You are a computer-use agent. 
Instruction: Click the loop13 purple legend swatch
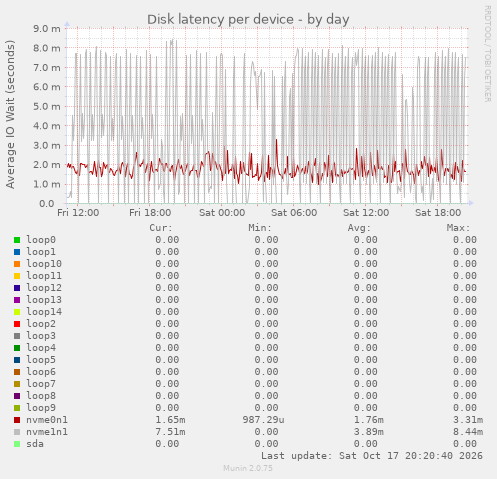(x=17, y=300)
